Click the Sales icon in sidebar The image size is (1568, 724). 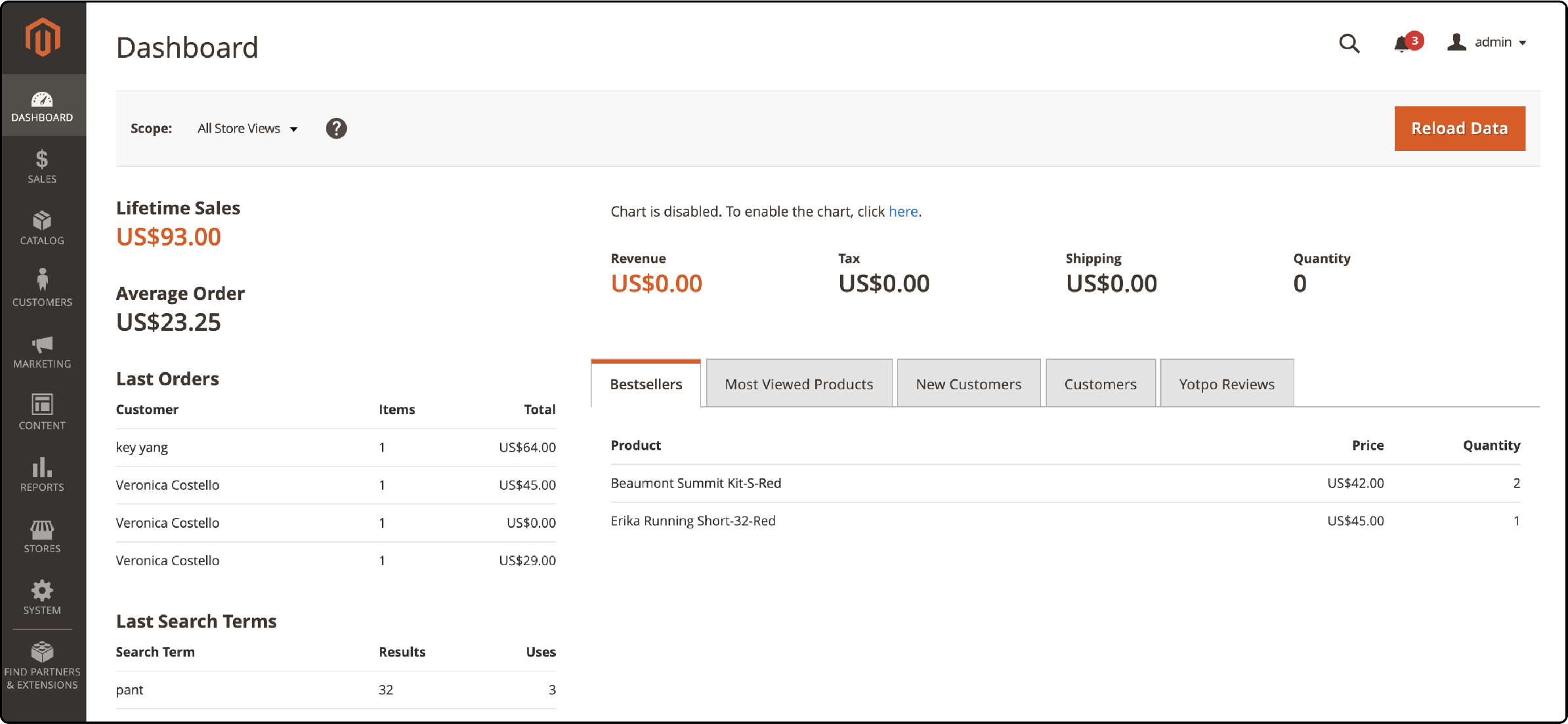(41, 169)
